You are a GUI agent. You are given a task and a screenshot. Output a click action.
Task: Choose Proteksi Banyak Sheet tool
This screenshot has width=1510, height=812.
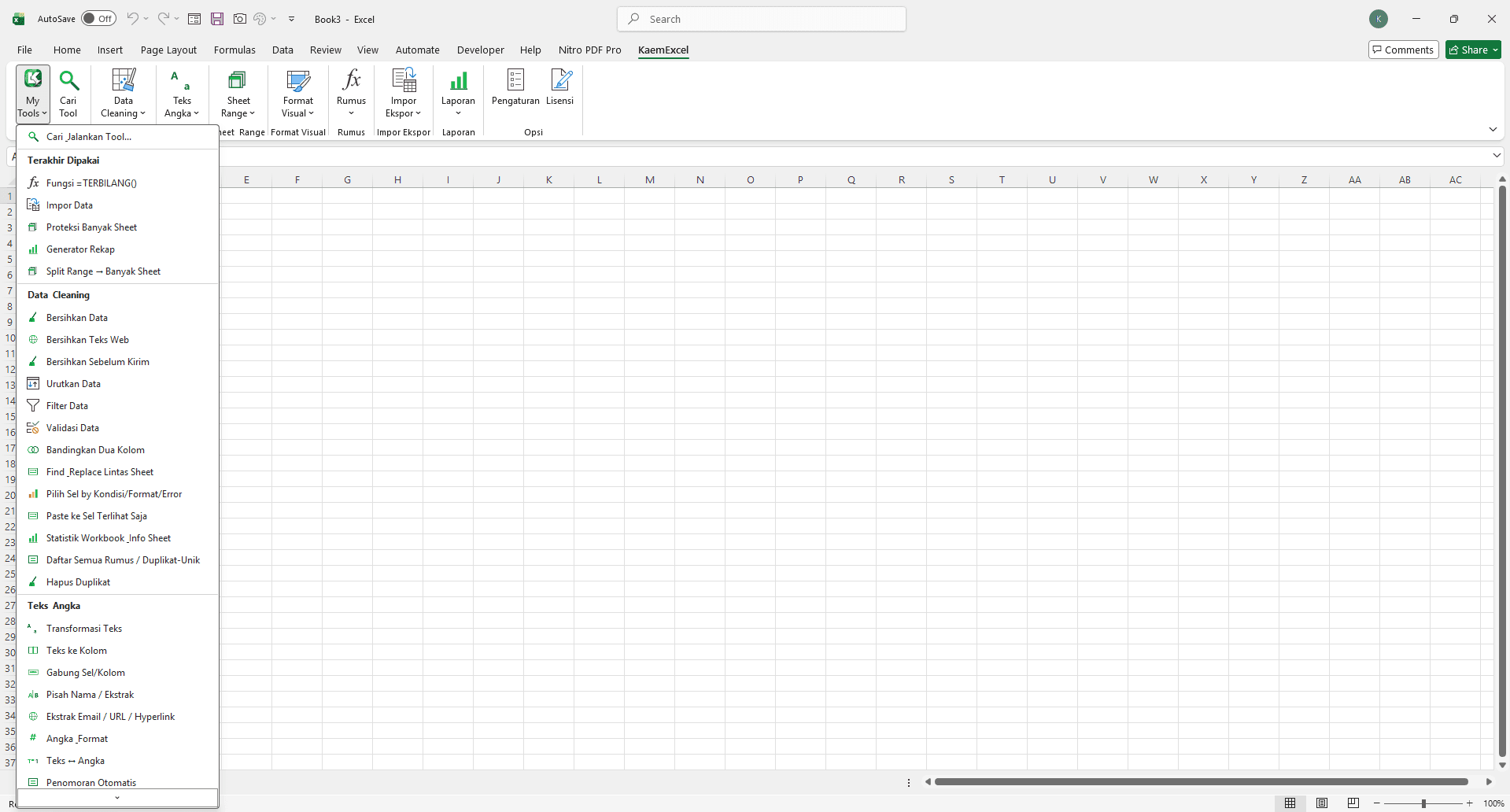[117, 227]
